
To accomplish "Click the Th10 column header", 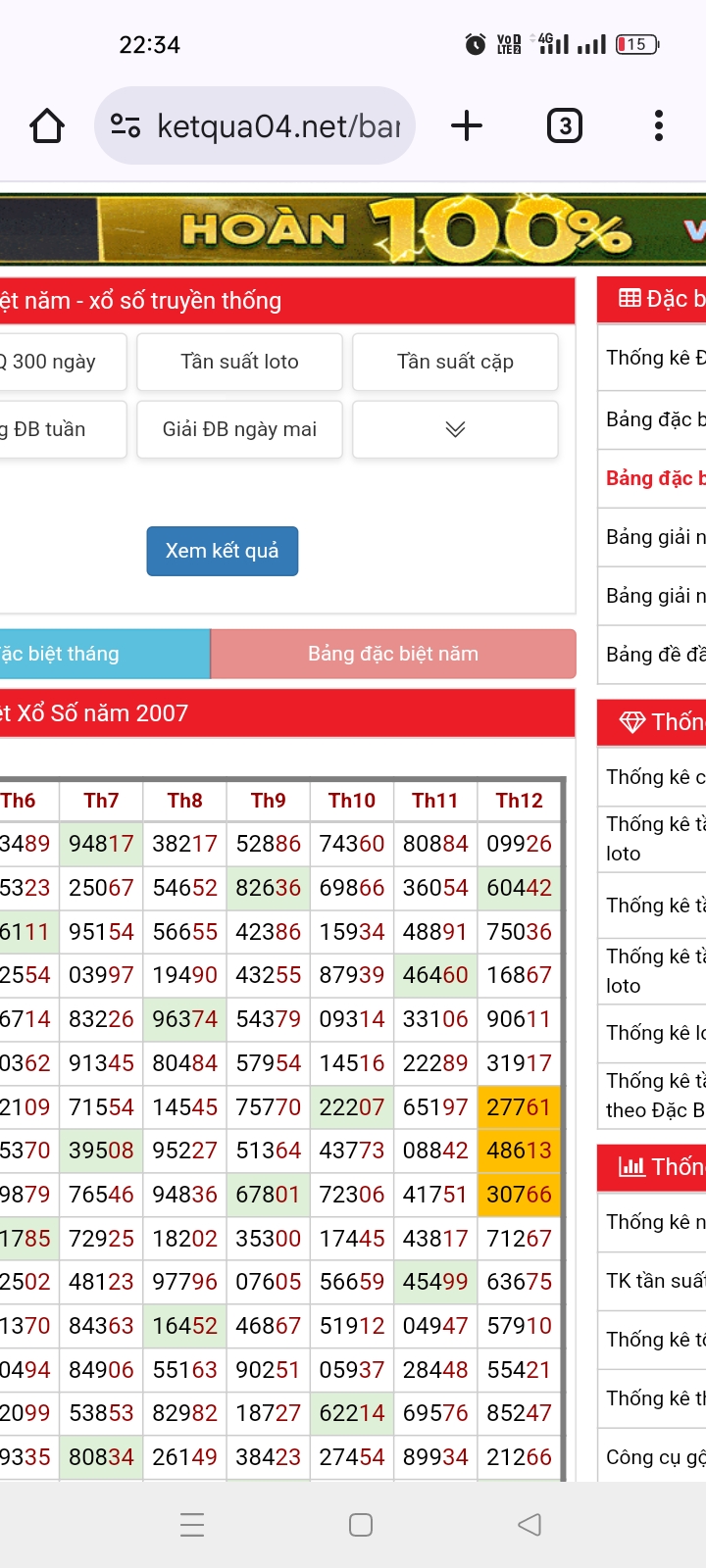I will (x=352, y=801).
